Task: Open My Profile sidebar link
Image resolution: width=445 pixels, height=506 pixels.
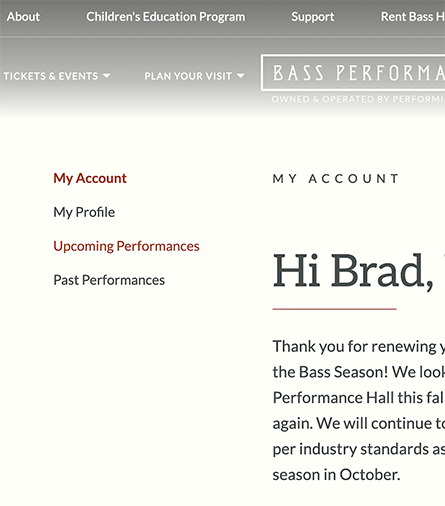Action: 84,212
